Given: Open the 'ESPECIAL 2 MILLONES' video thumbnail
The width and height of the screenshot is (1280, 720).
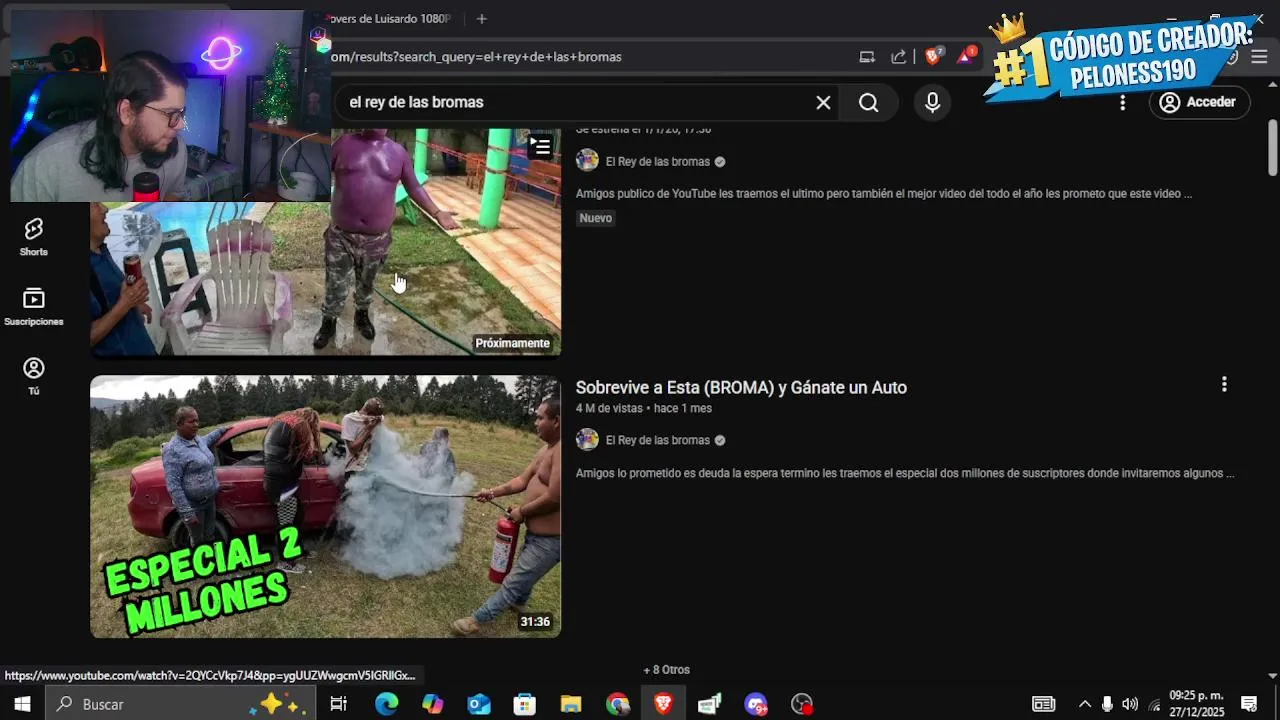Looking at the screenshot, I should 326,507.
